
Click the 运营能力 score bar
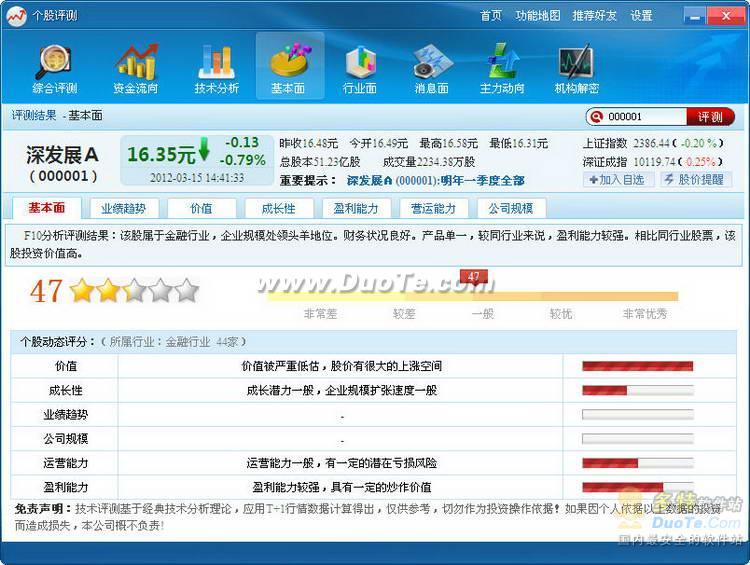[x=638, y=463]
